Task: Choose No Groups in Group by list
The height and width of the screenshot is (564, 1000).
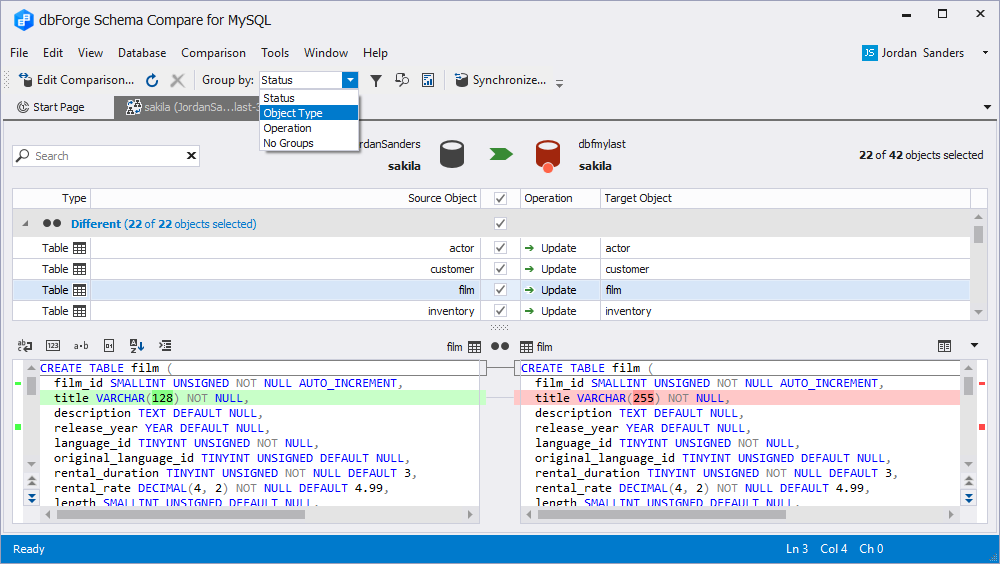Action: coord(309,144)
